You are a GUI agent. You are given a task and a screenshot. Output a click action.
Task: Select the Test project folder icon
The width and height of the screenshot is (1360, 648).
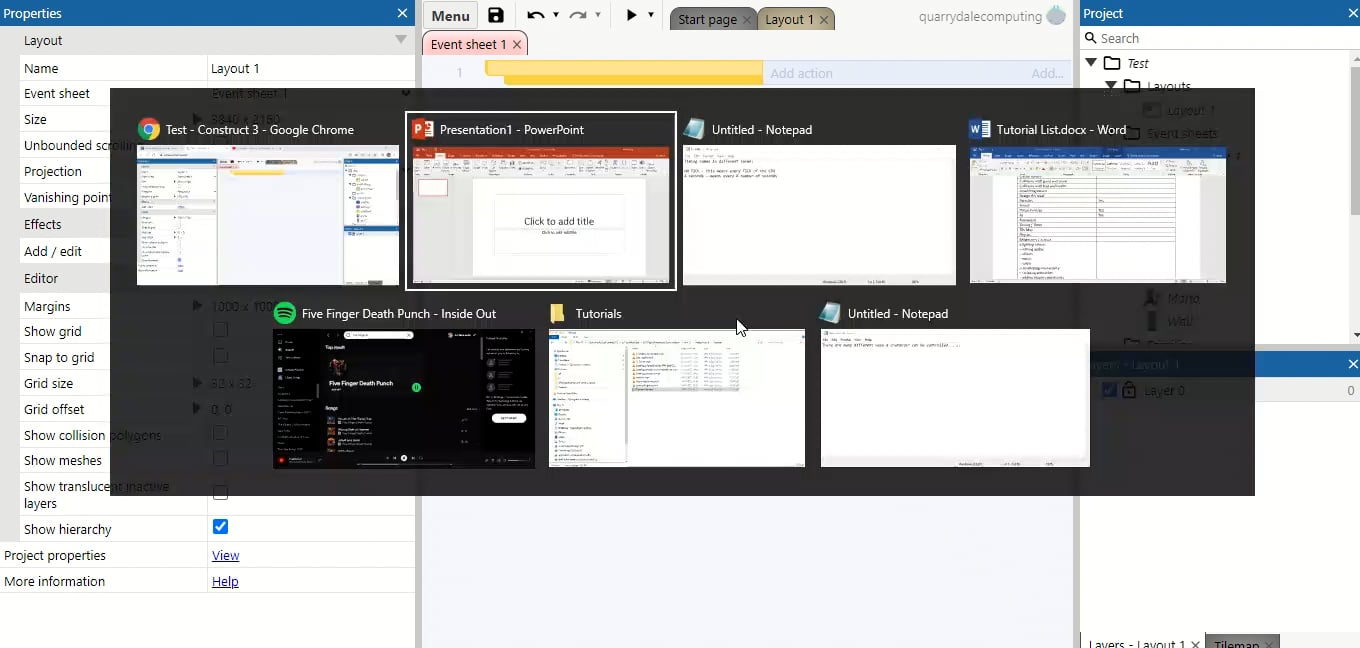click(1112, 63)
